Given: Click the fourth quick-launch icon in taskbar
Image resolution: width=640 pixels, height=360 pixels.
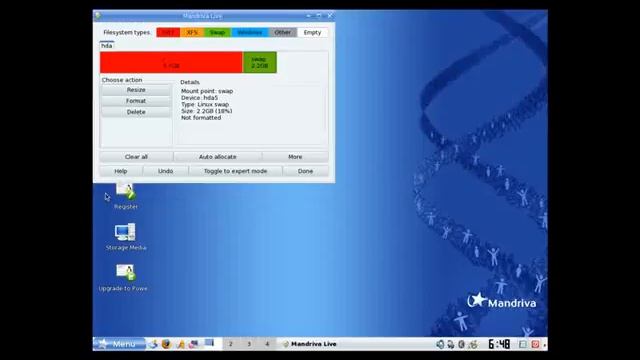Looking at the screenshot, I should click(193, 344).
